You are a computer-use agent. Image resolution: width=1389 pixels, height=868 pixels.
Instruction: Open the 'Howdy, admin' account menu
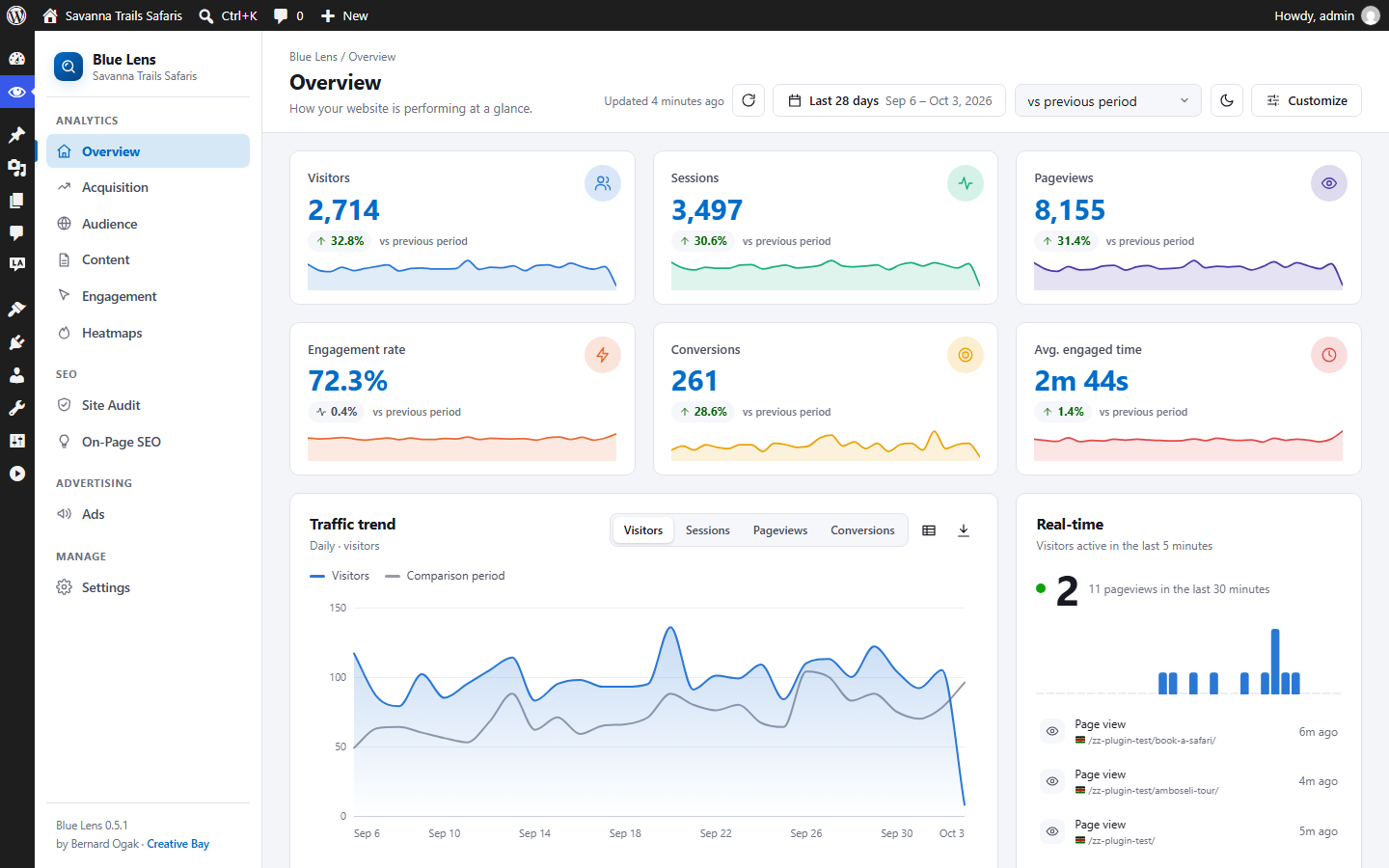pos(1326,15)
